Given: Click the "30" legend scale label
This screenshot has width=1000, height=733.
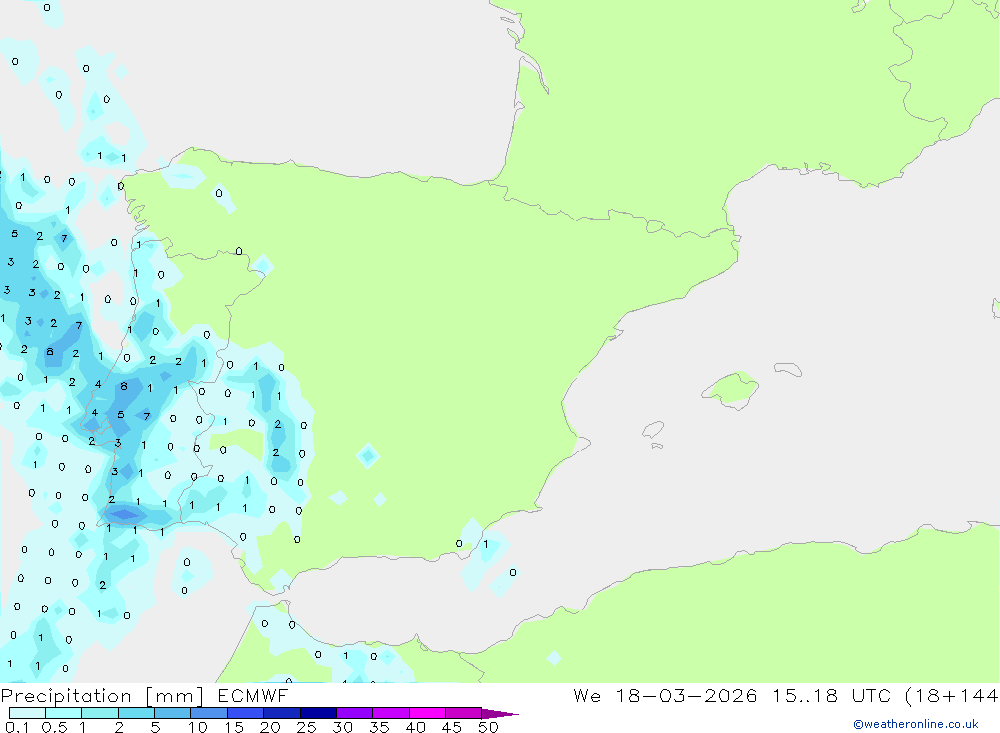Looking at the screenshot, I should click(x=342, y=727).
